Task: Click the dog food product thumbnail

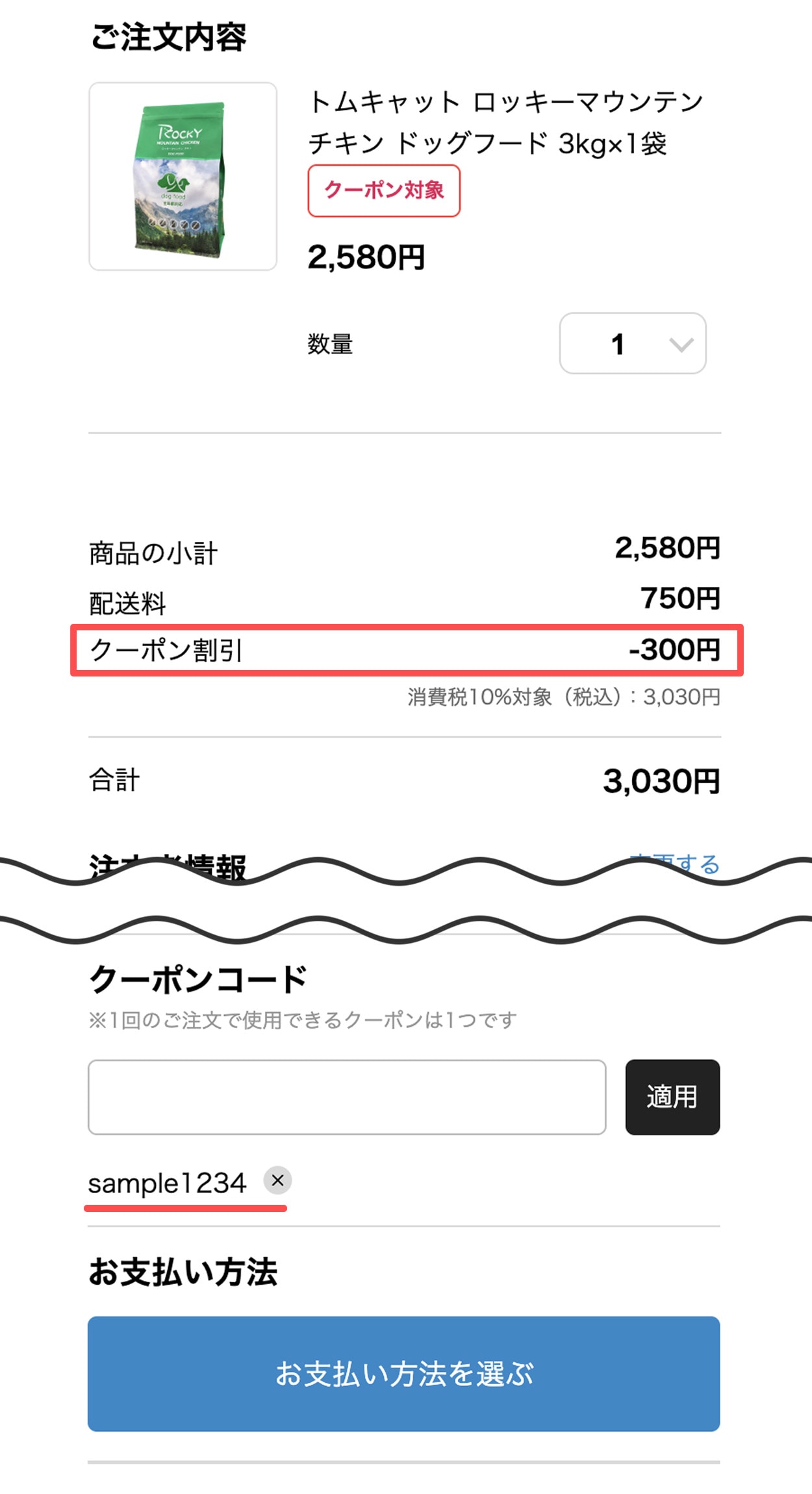Action: coord(183,176)
